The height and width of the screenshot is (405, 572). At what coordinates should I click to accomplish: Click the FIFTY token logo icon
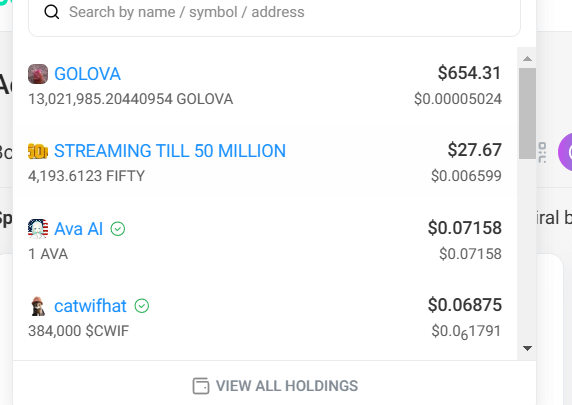click(x=38, y=151)
